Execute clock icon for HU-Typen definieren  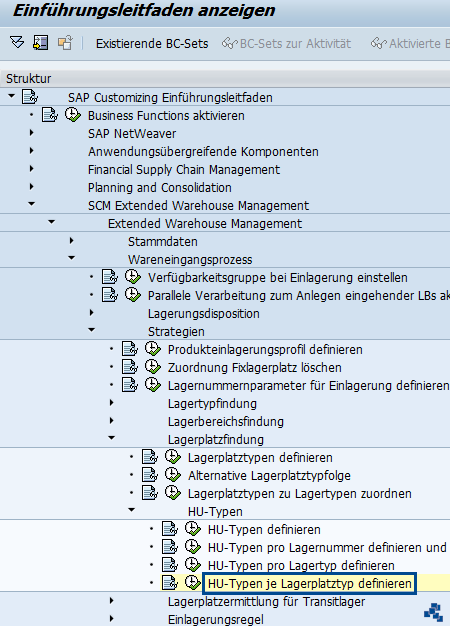[192, 529]
